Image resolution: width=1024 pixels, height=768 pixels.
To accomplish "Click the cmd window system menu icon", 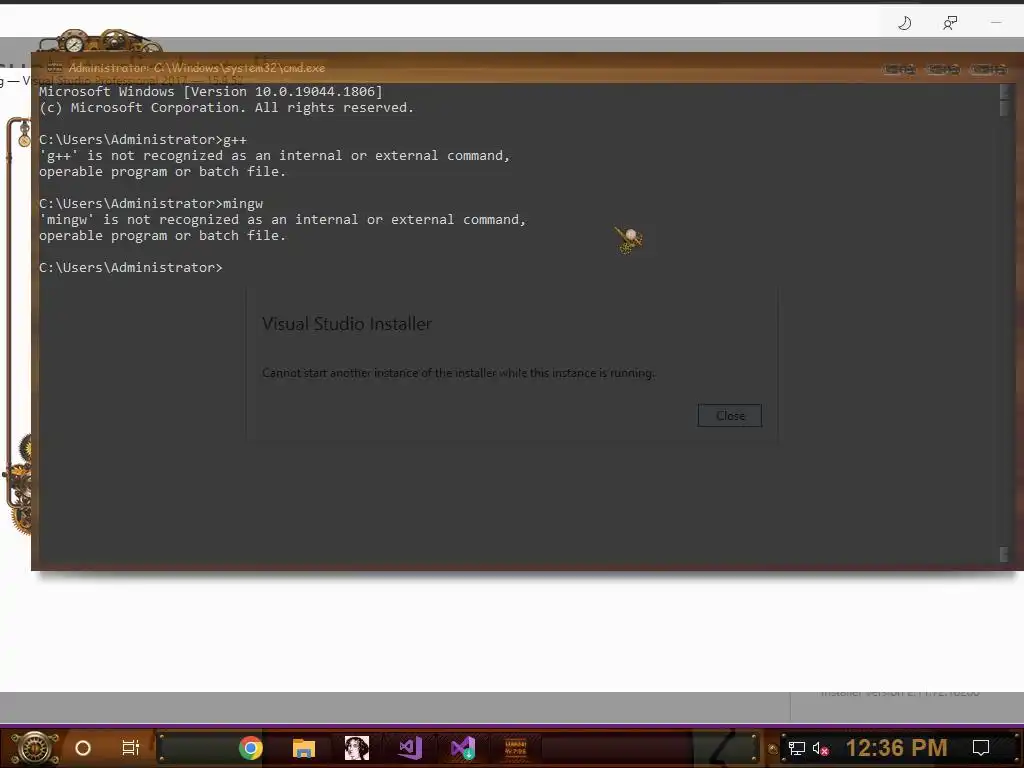I will (x=54, y=68).
